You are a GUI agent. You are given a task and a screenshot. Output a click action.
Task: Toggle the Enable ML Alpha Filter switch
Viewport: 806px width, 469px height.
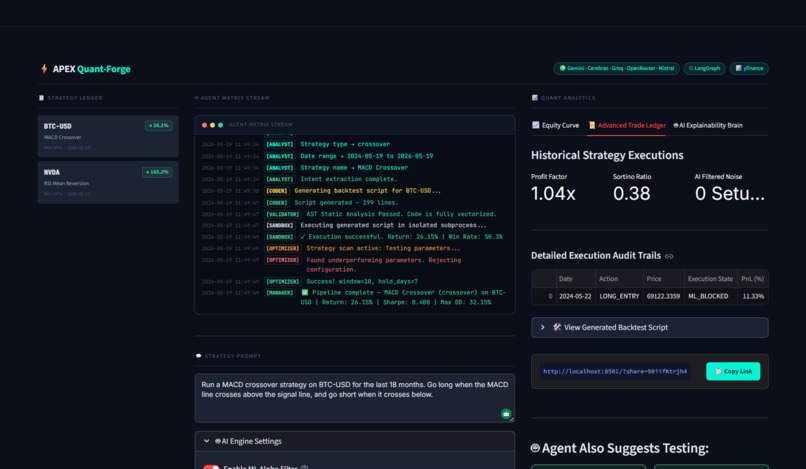click(x=211, y=467)
